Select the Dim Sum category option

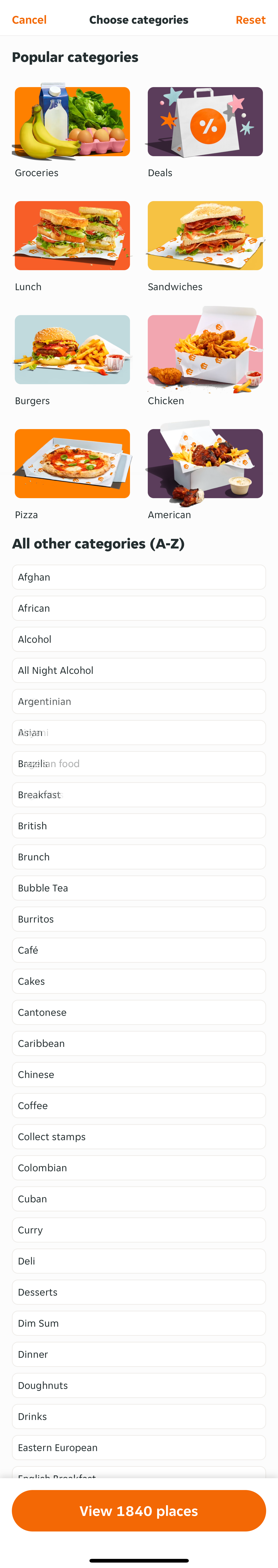(138, 1323)
